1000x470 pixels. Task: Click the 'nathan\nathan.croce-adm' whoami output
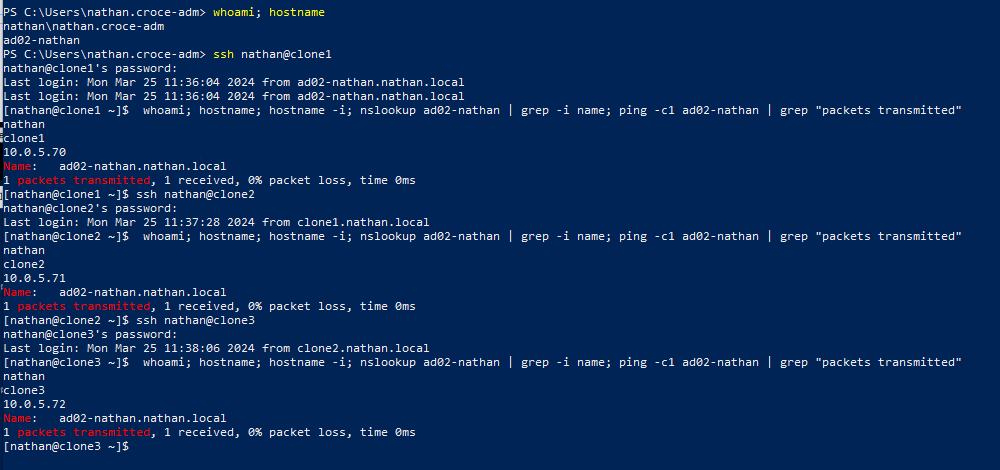[x=84, y=27]
